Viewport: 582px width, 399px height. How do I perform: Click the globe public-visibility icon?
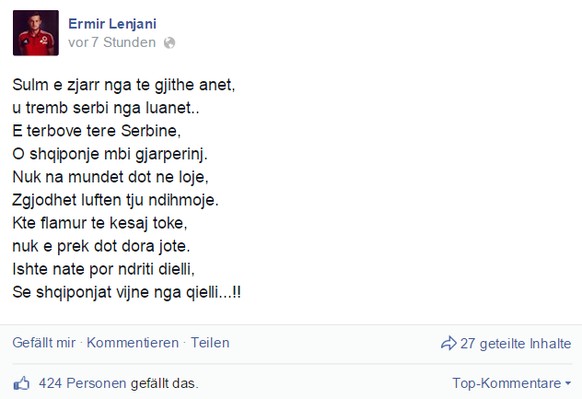170,43
